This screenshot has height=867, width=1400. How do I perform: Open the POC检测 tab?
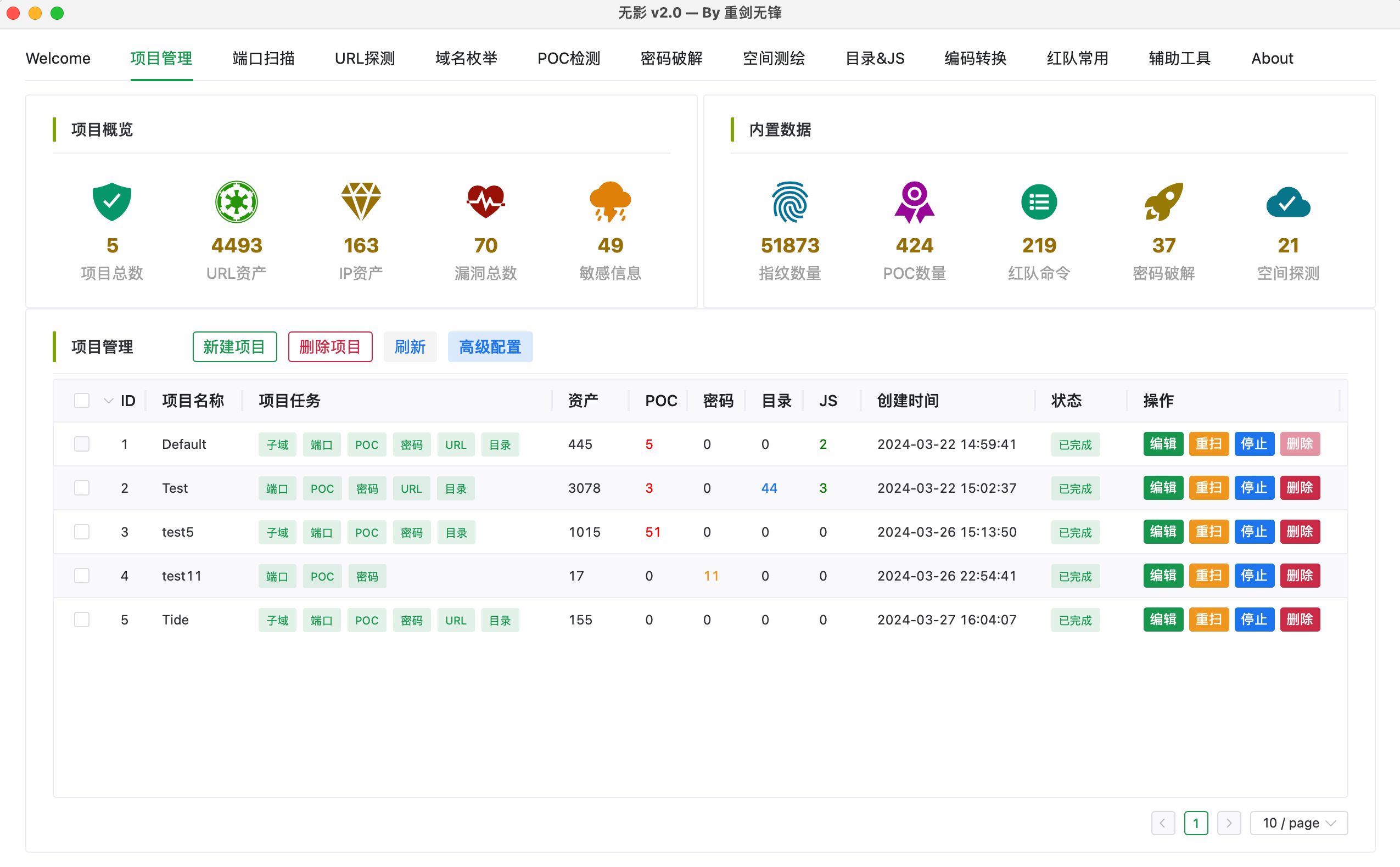click(x=568, y=59)
